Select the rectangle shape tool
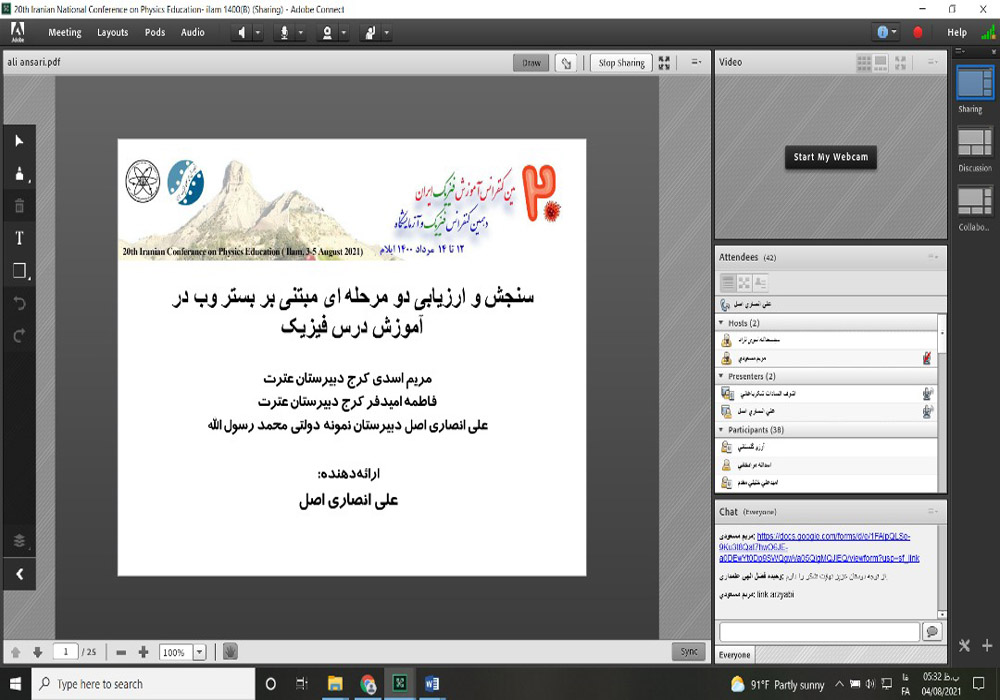1000x700 pixels. [x=18, y=269]
